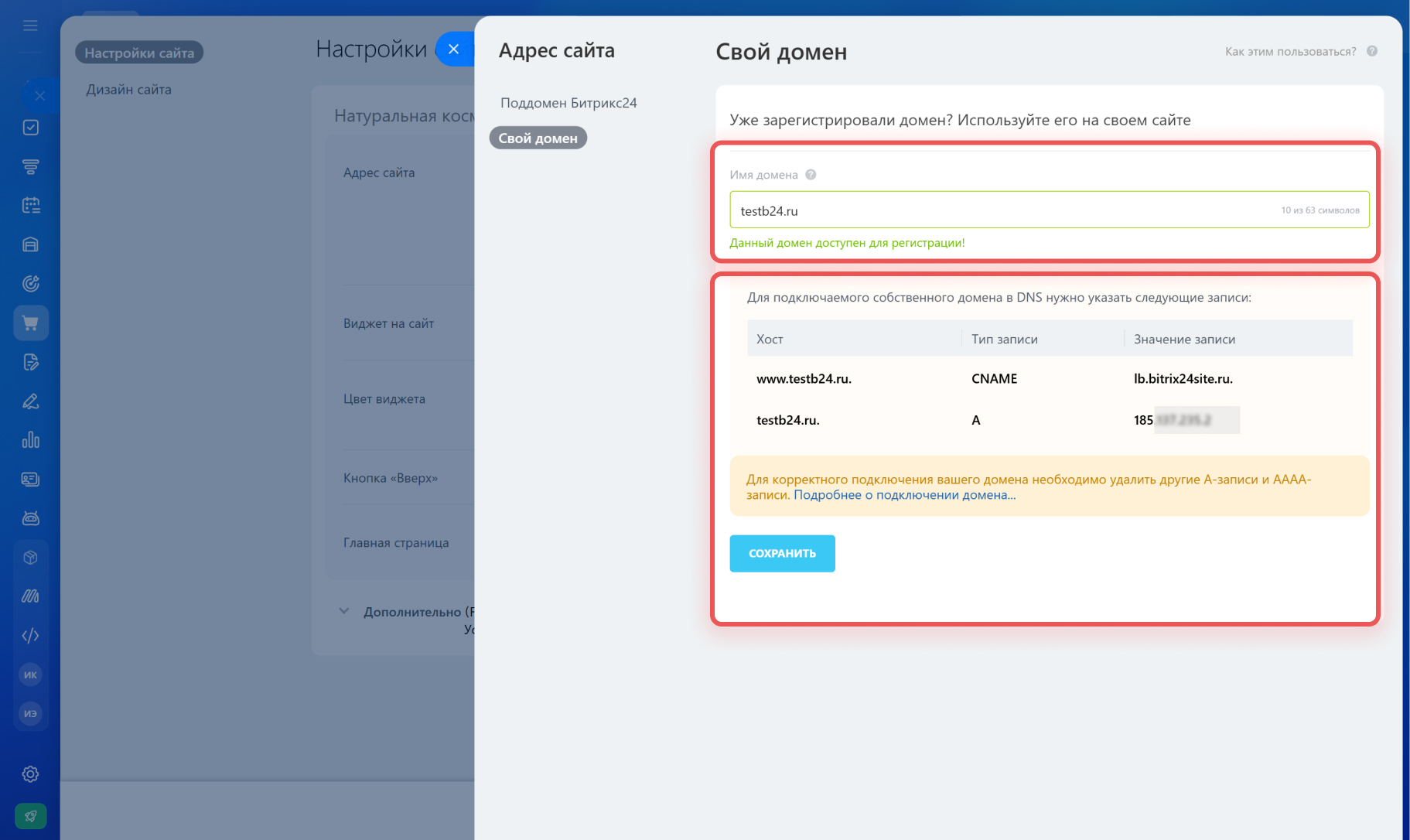
Task: Select Свой домен menu item
Action: pyautogui.click(x=538, y=138)
